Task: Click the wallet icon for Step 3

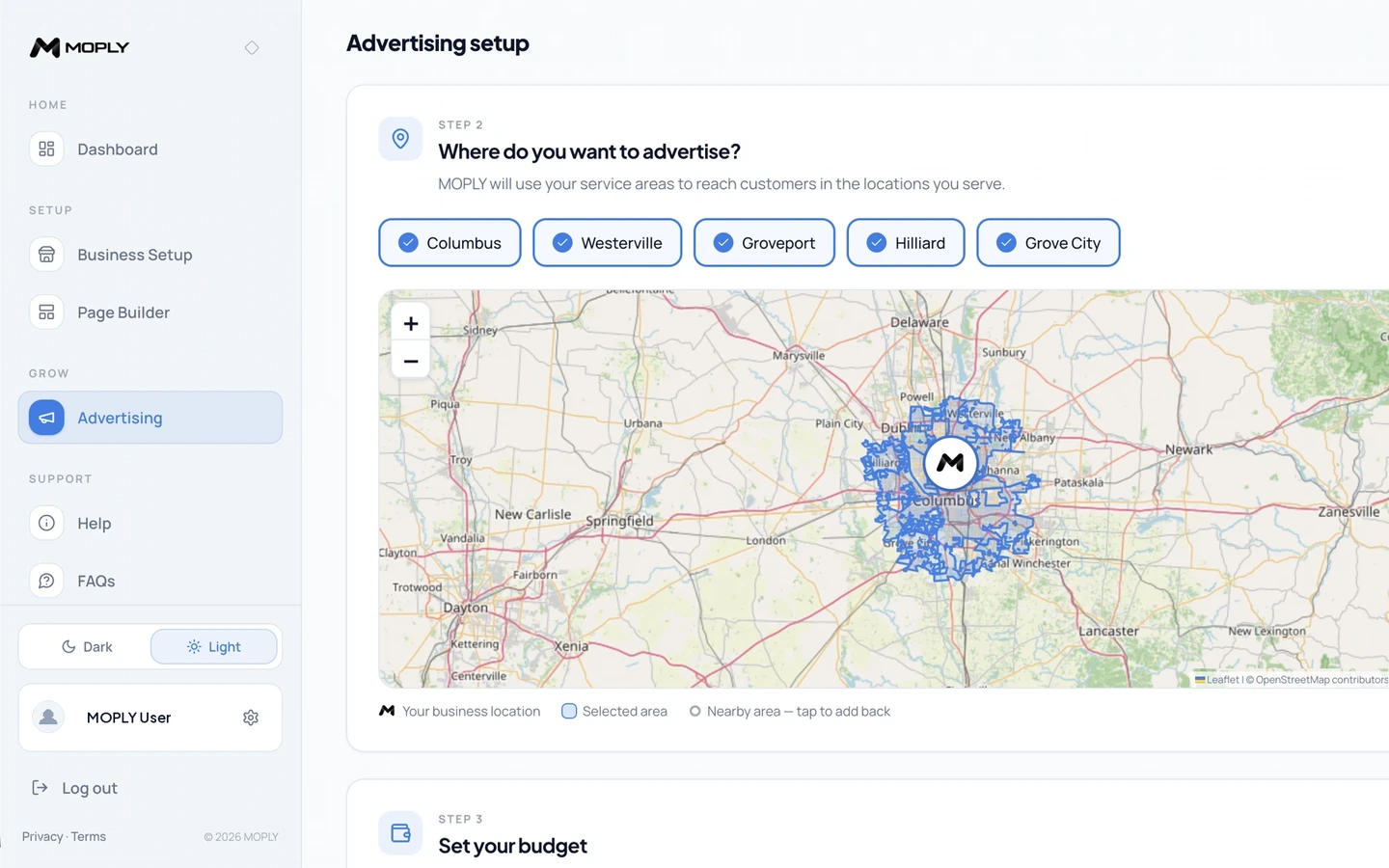Action: (400, 833)
